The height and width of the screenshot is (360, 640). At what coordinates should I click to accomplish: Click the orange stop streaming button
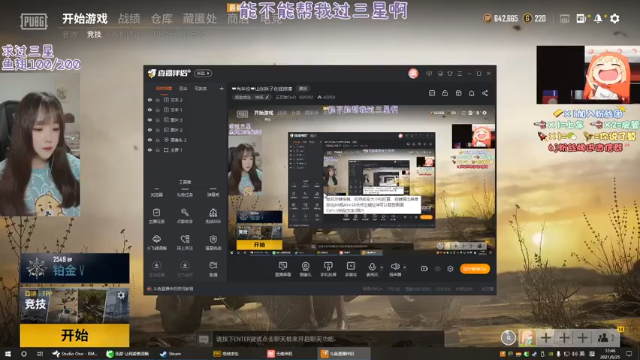475,269
